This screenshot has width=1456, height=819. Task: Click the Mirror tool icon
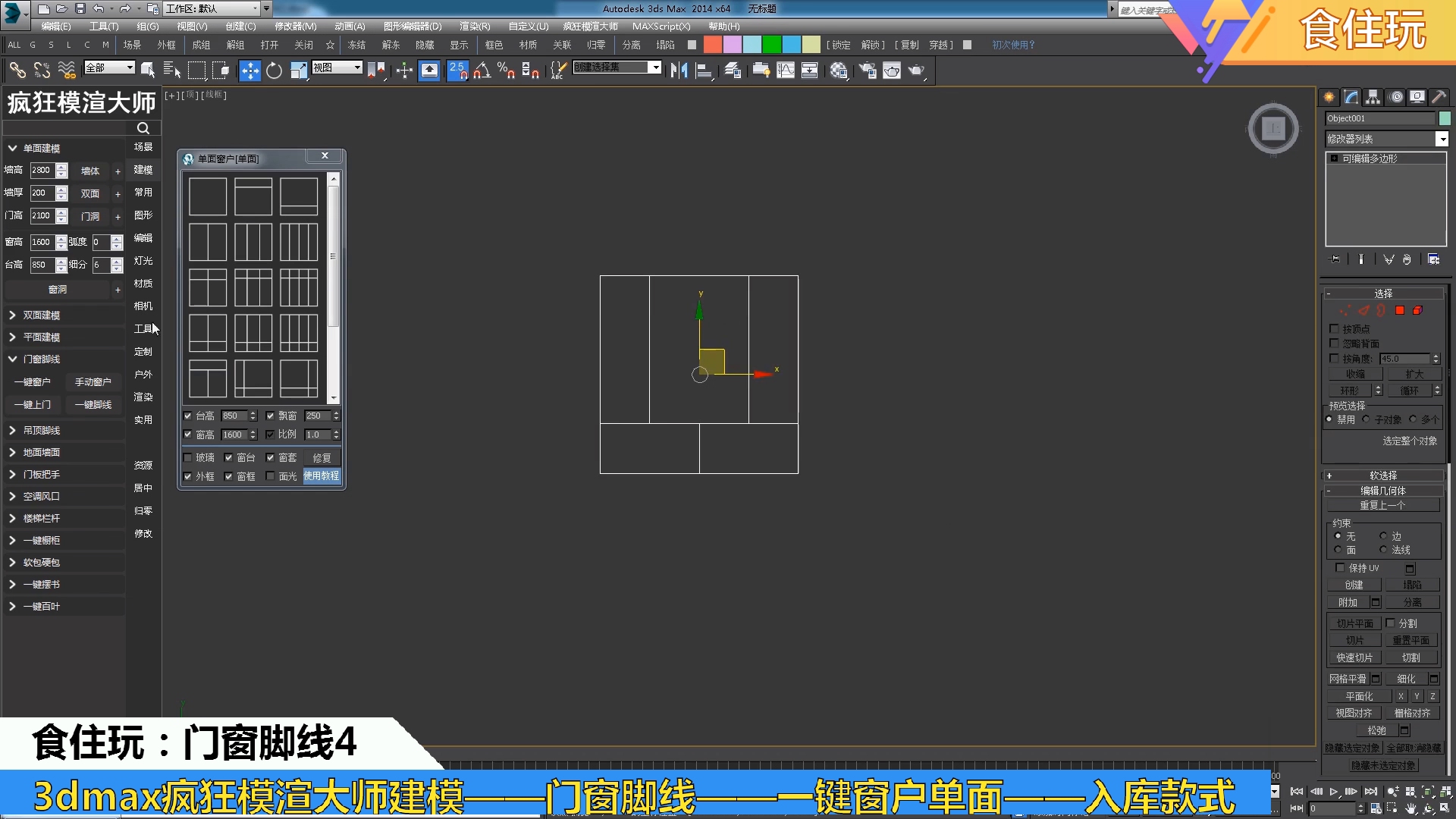click(679, 71)
